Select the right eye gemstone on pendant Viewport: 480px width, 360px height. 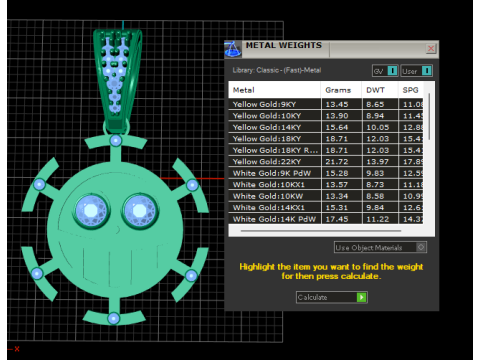click(x=140, y=211)
